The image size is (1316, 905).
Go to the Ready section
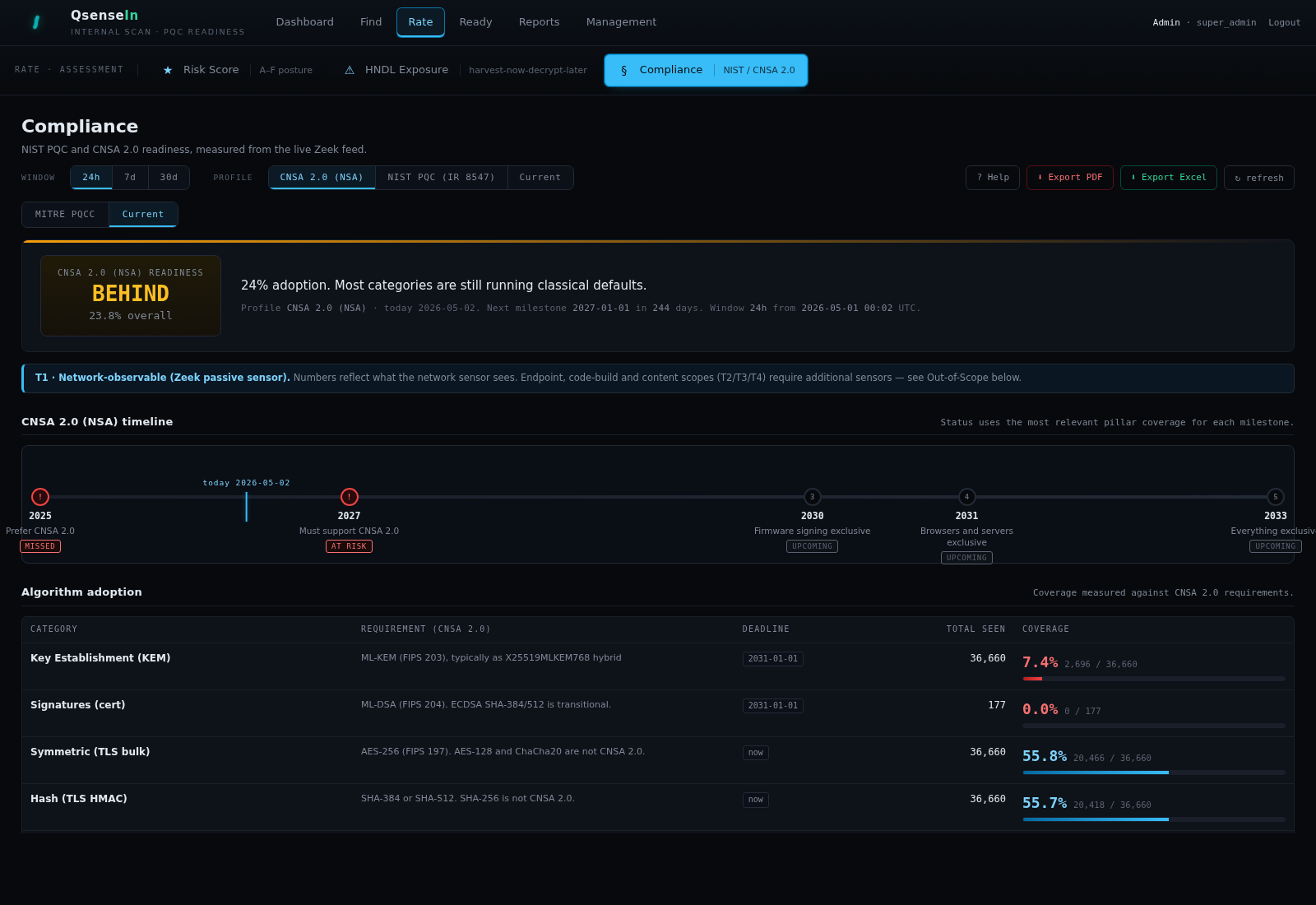475,22
